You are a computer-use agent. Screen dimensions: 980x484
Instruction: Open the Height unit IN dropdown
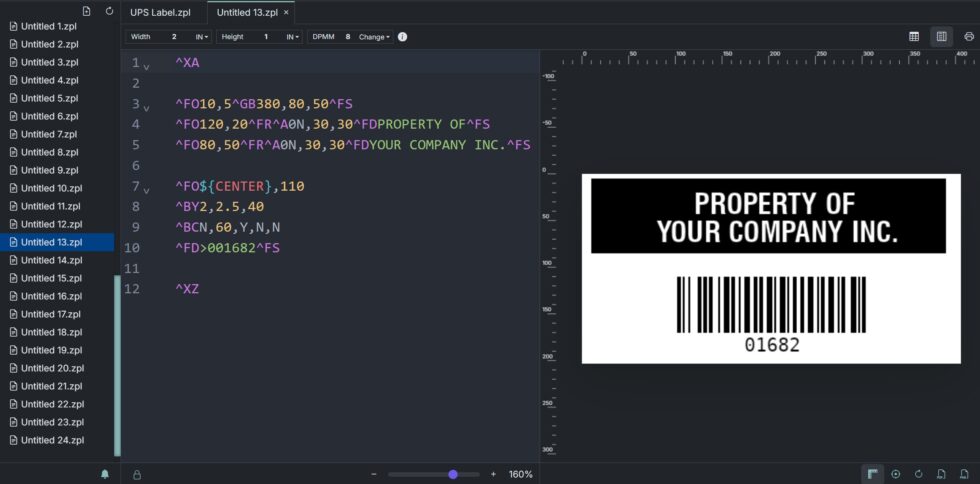tap(293, 37)
